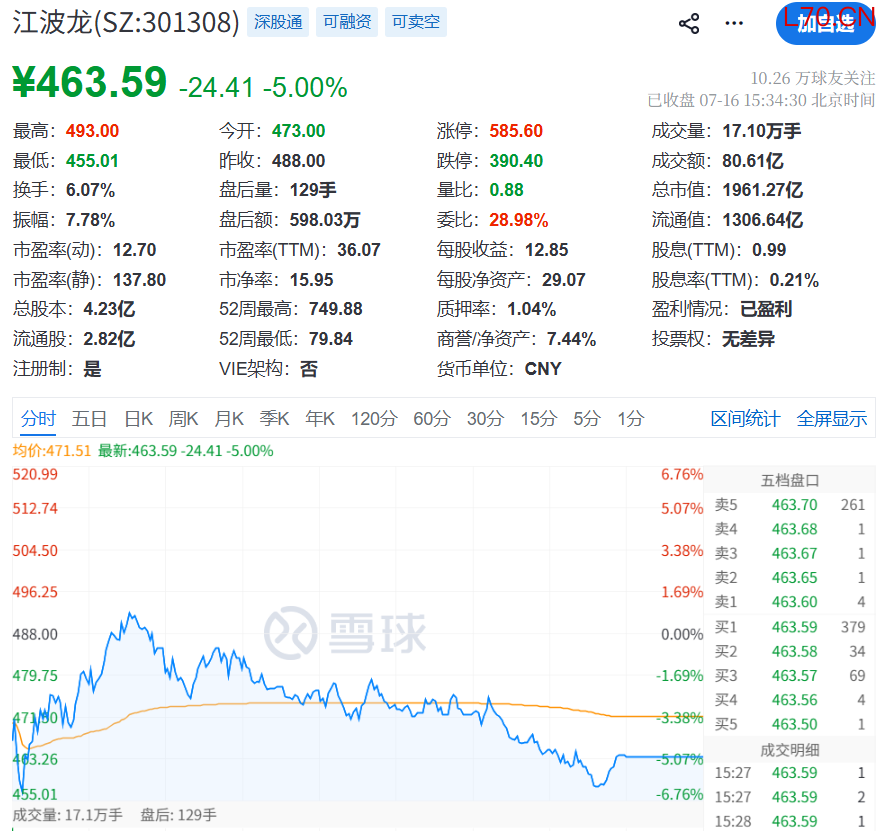Click the 委比 value 28.98%
Viewport: 879px width, 831px height.
[519, 220]
